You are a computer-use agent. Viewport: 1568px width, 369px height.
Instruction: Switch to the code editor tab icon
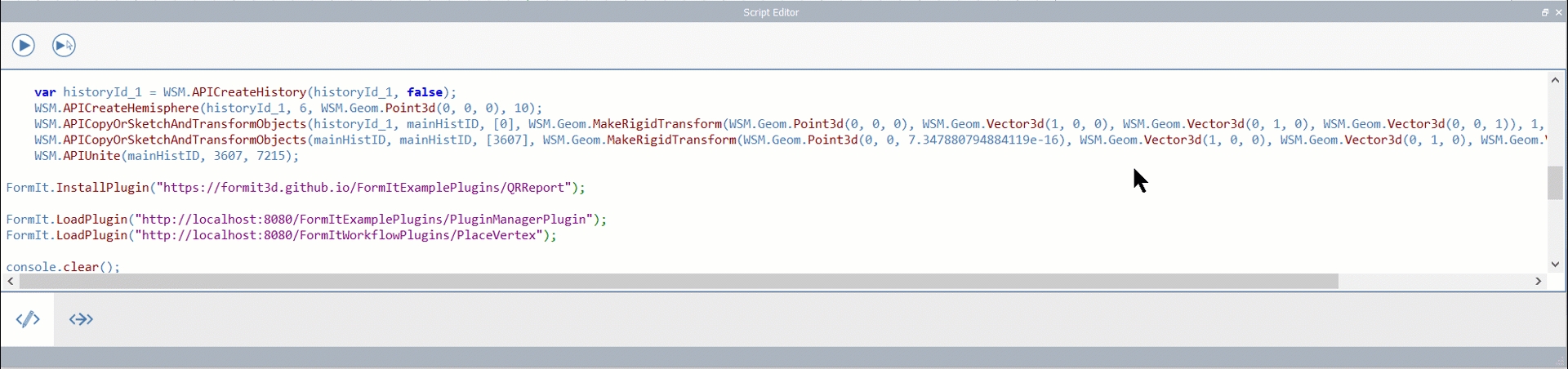click(x=28, y=319)
